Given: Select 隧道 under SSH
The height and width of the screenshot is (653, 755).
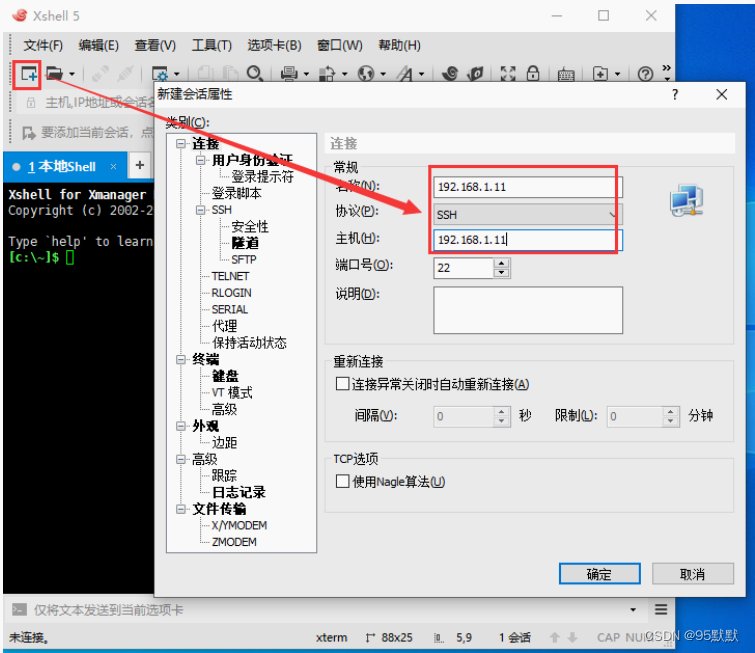Looking at the screenshot, I should [x=245, y=243].
